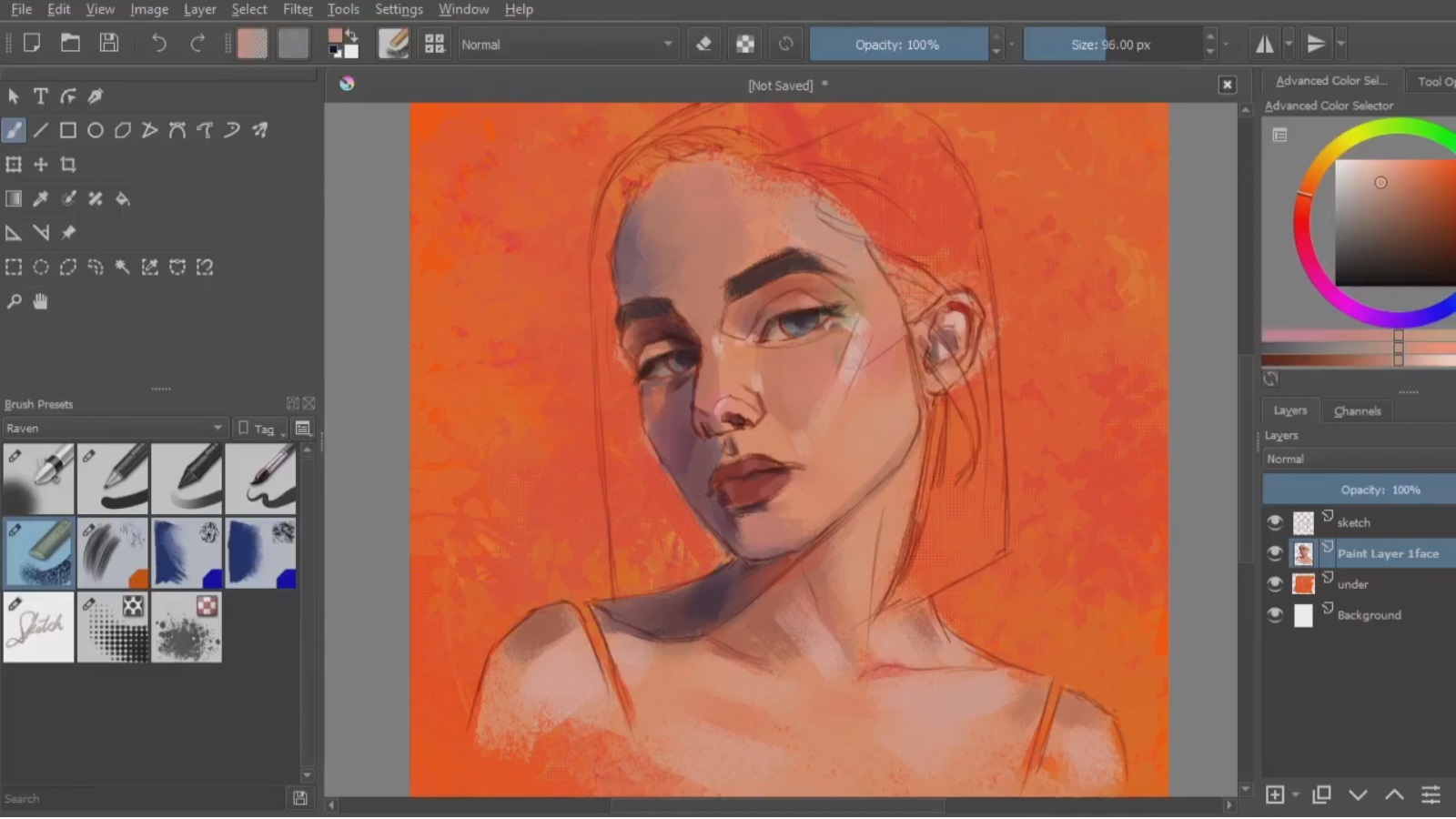This screenshot has height=819, width=1456.
Task: Hide the Paint Layer 1face layer
Action: click(x=1275, y=553)
